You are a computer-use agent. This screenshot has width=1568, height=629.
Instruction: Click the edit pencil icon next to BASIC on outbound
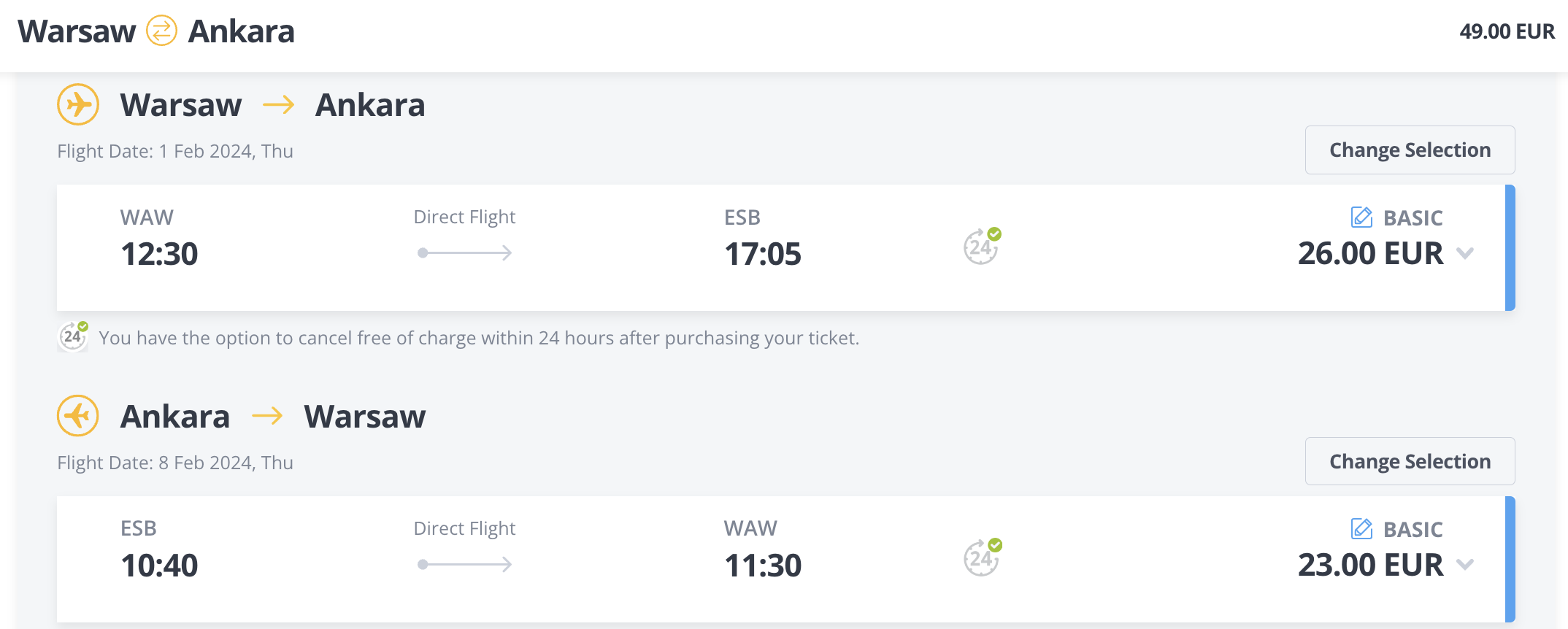click(1361, 217)
